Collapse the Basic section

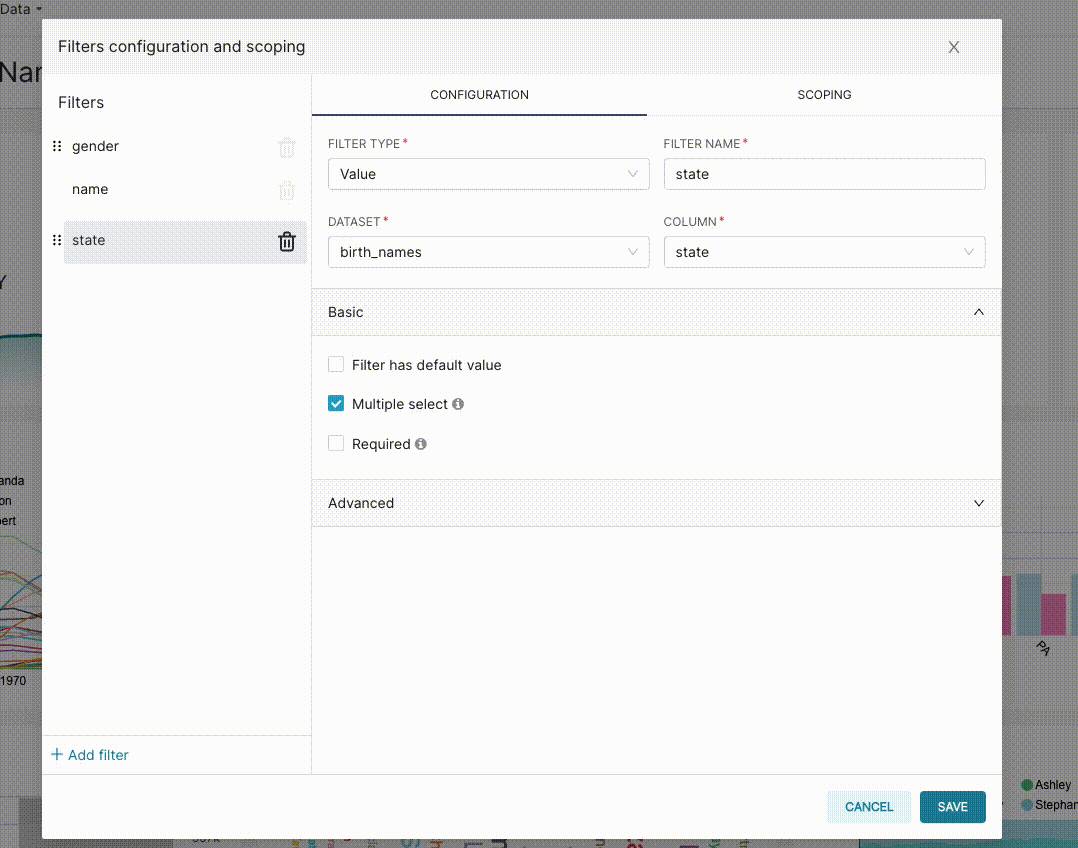pos(657,312)
